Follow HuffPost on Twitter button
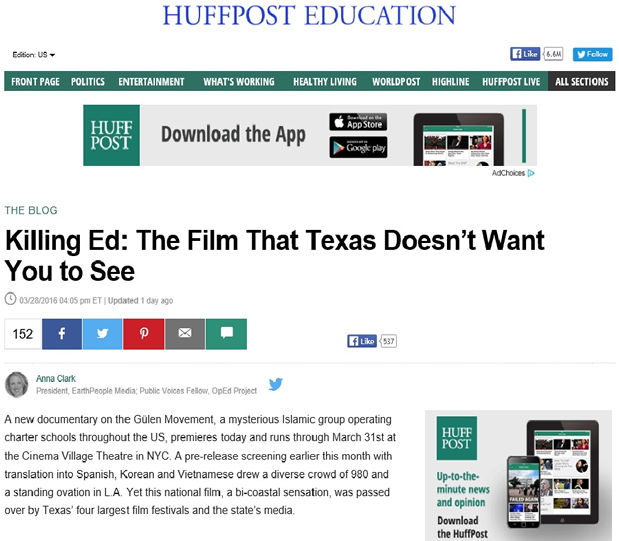 click(x=593, y=54)
